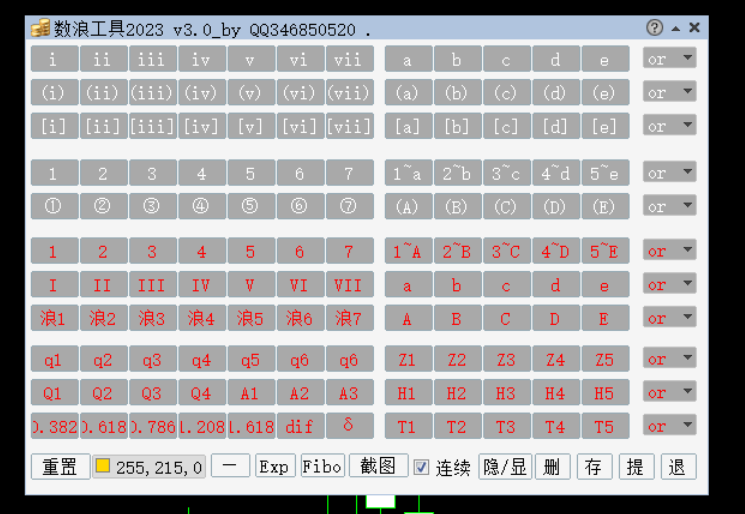Select the 1.208 ratio label
745x514 pixels.
[x=201, y=426]
